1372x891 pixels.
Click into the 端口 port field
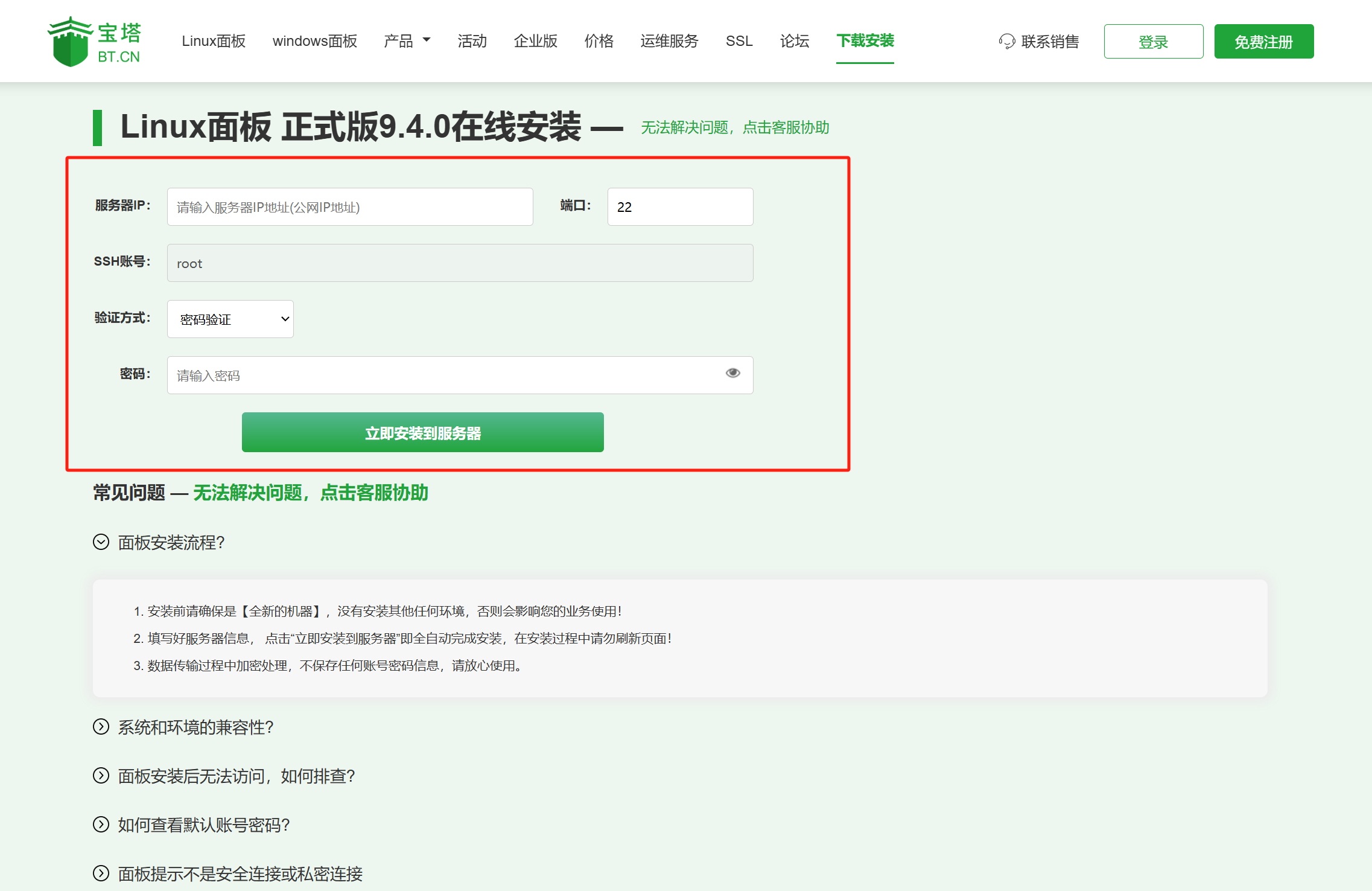(x=679, y=207)
